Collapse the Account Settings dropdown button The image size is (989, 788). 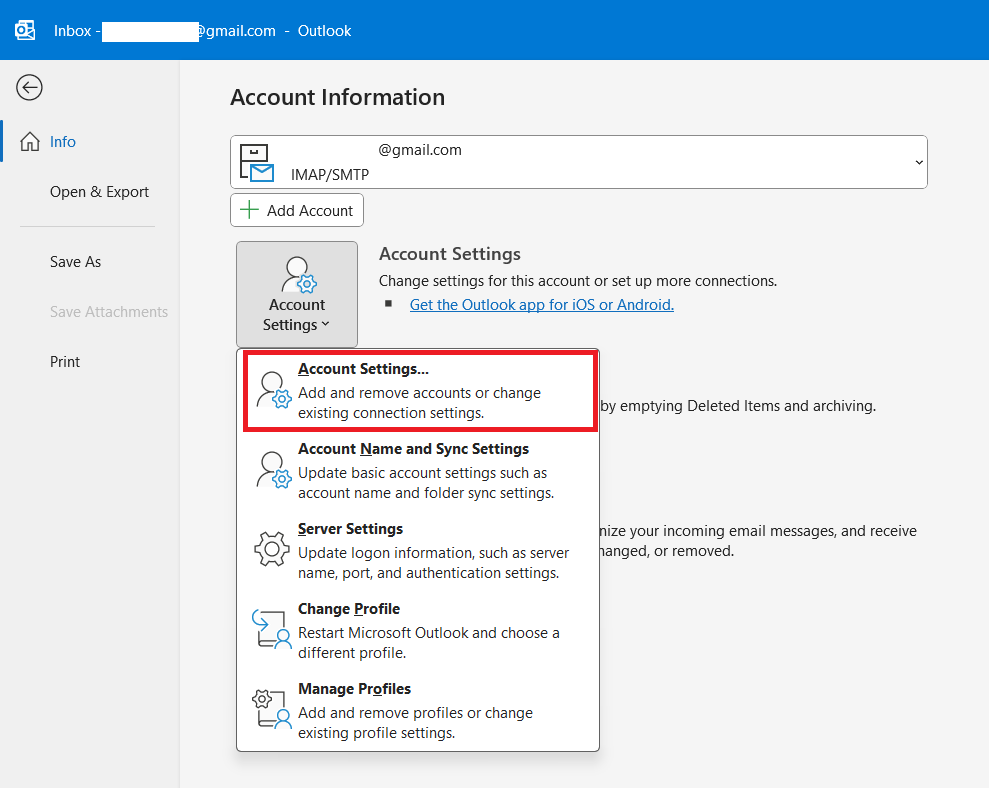click(297, 295)
